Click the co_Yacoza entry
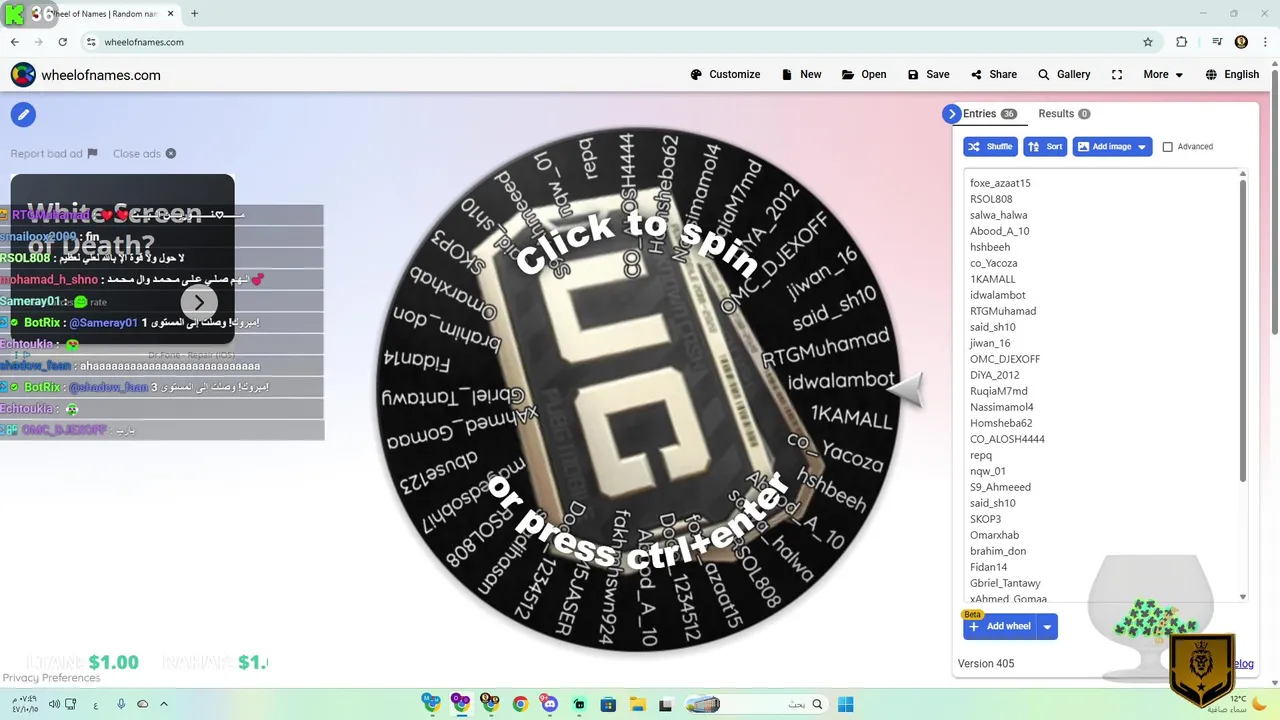The height and width of the screenshot is (720, 1280). tap(993, 263)
